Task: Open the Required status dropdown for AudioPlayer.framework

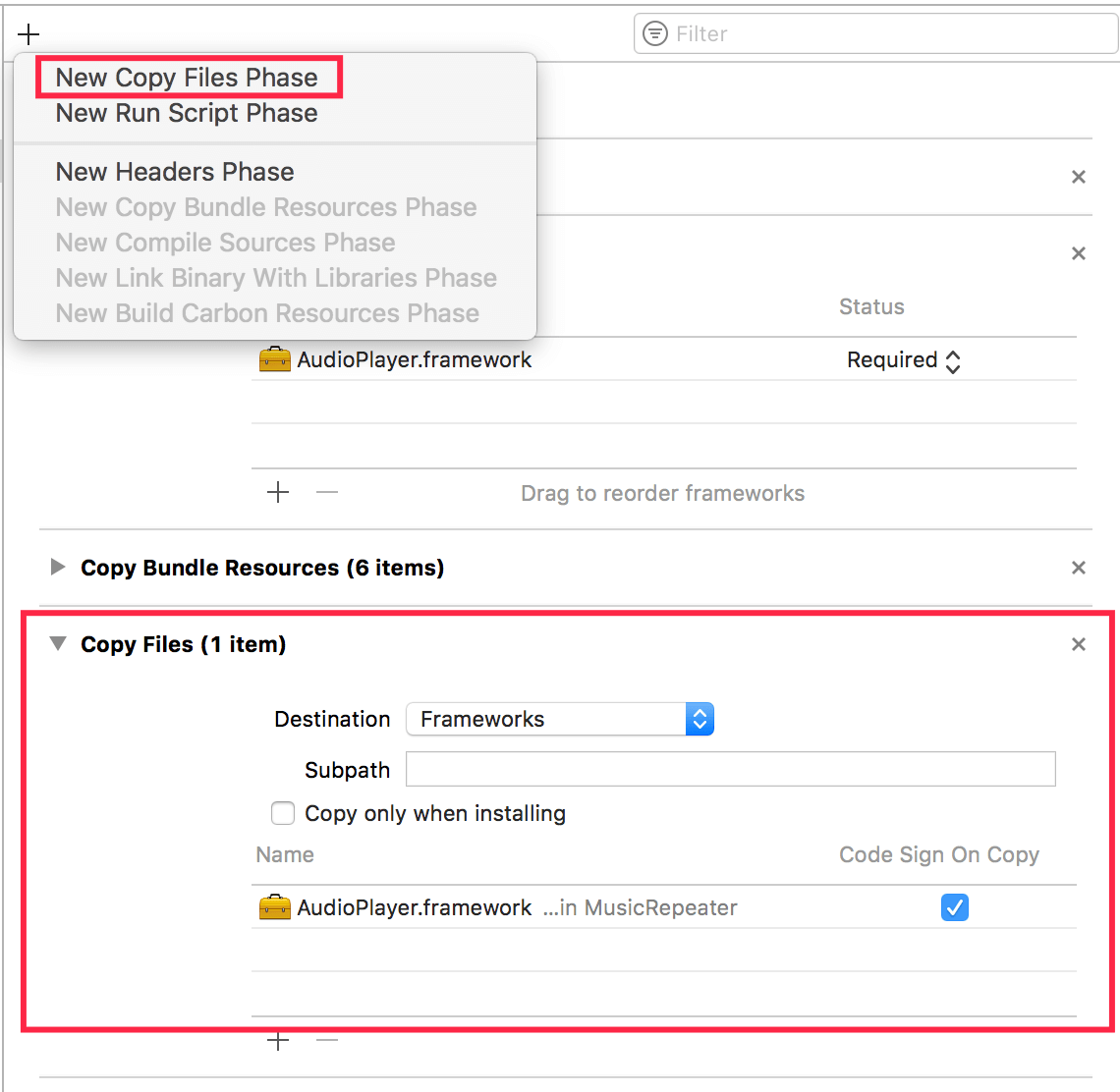Action: 903,360
